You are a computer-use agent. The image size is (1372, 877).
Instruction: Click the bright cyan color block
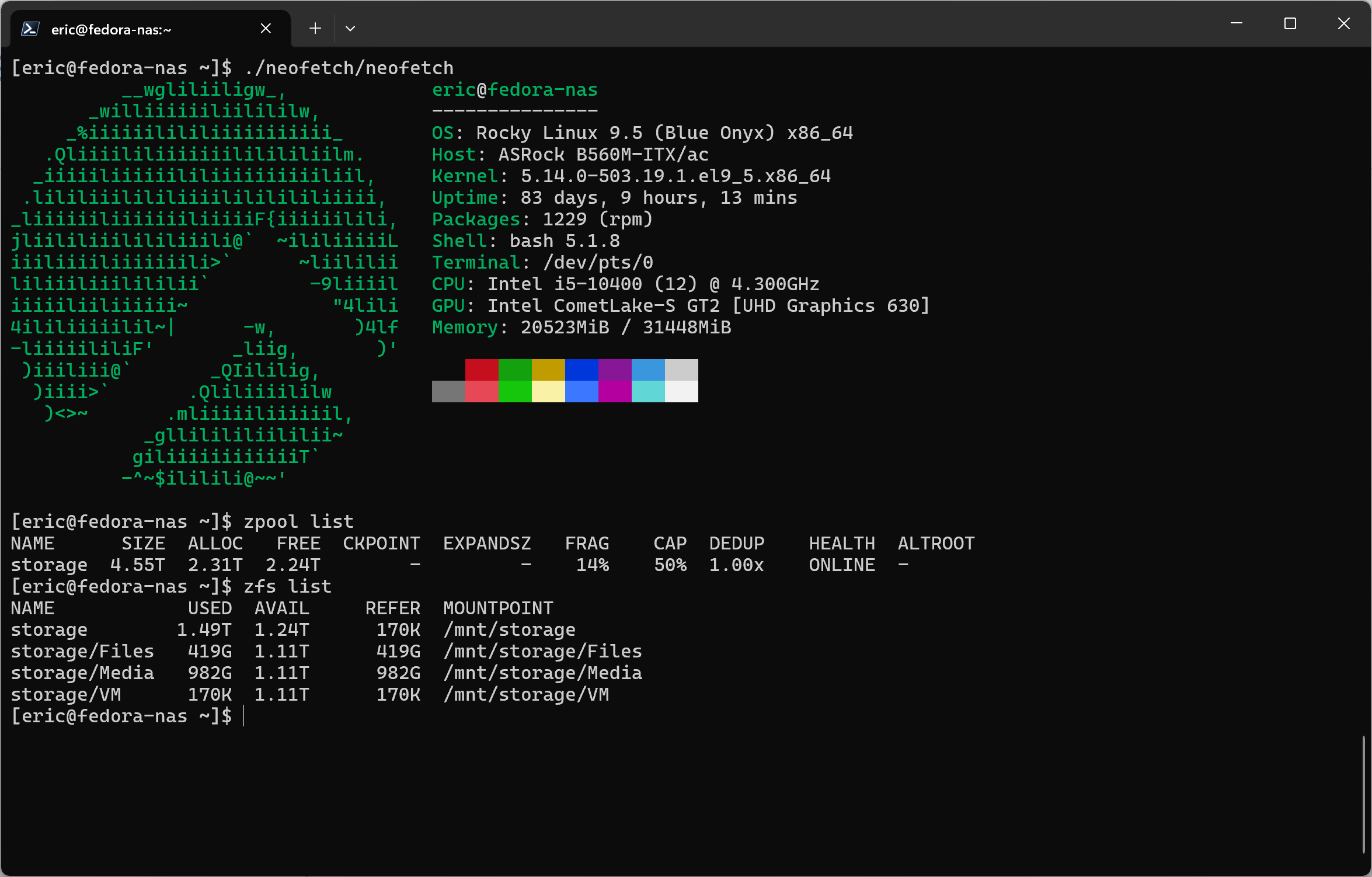click(648, 391)
